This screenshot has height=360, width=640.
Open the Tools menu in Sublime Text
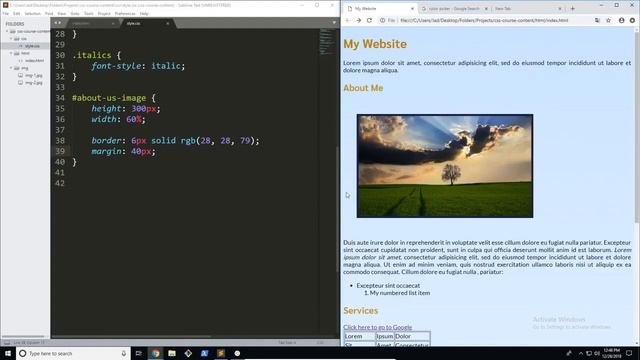(x=89, y=13)
